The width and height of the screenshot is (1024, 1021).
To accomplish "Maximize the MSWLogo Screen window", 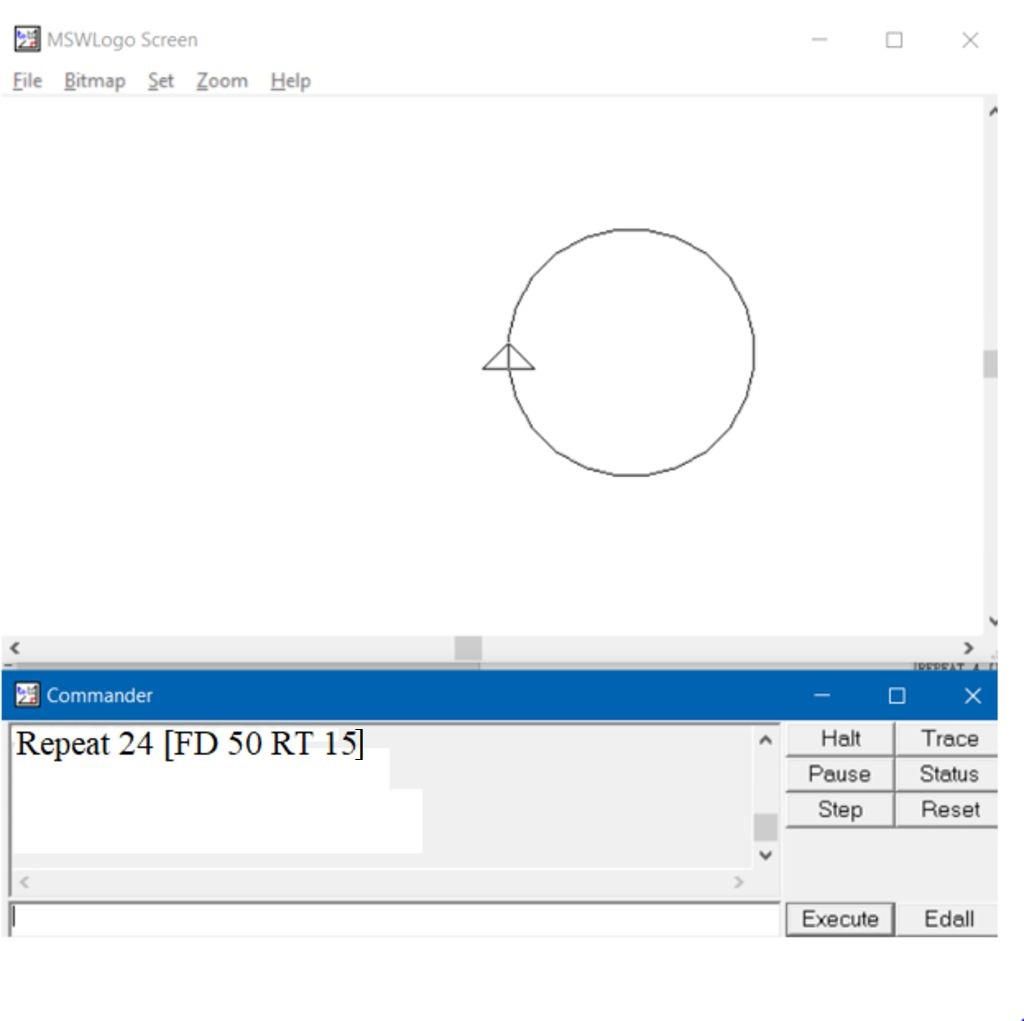I will click(894, 40).
